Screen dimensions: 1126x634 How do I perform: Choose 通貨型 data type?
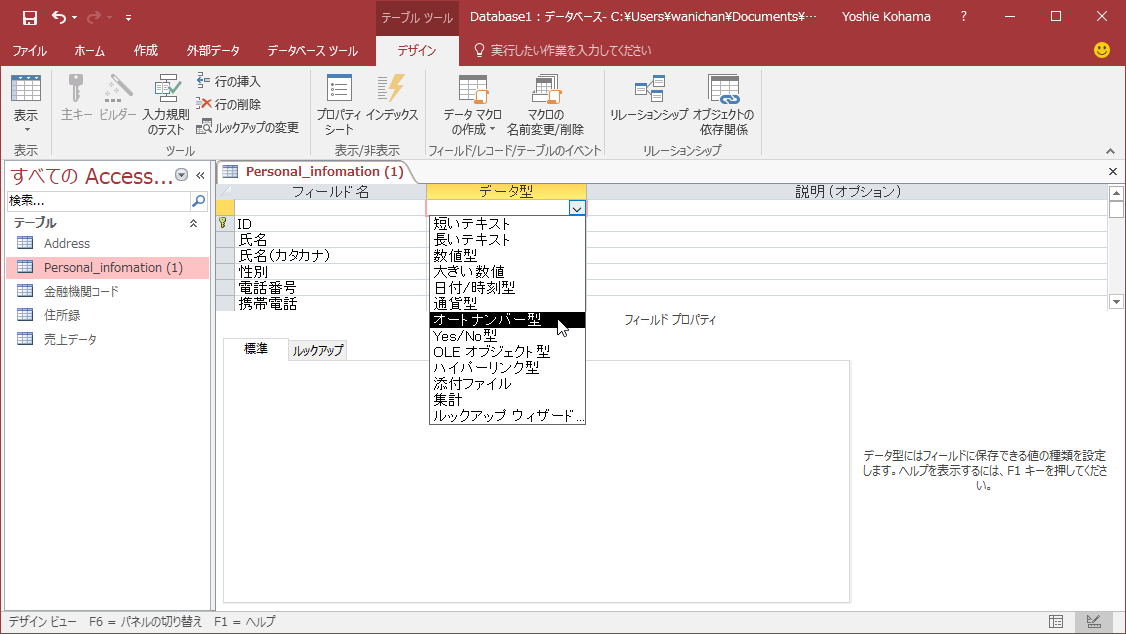507,304
